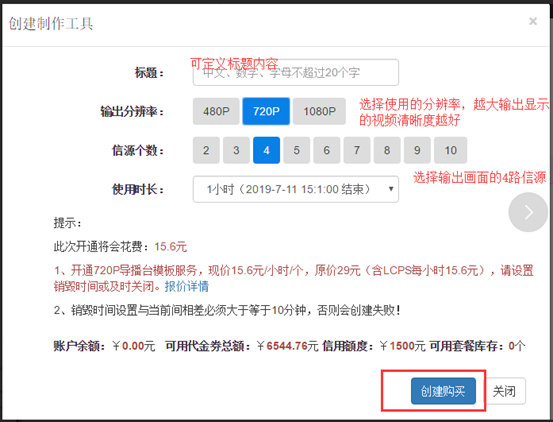Select 720P output resolution
Viewport: 553px width, 422px height.
[266, 111]
